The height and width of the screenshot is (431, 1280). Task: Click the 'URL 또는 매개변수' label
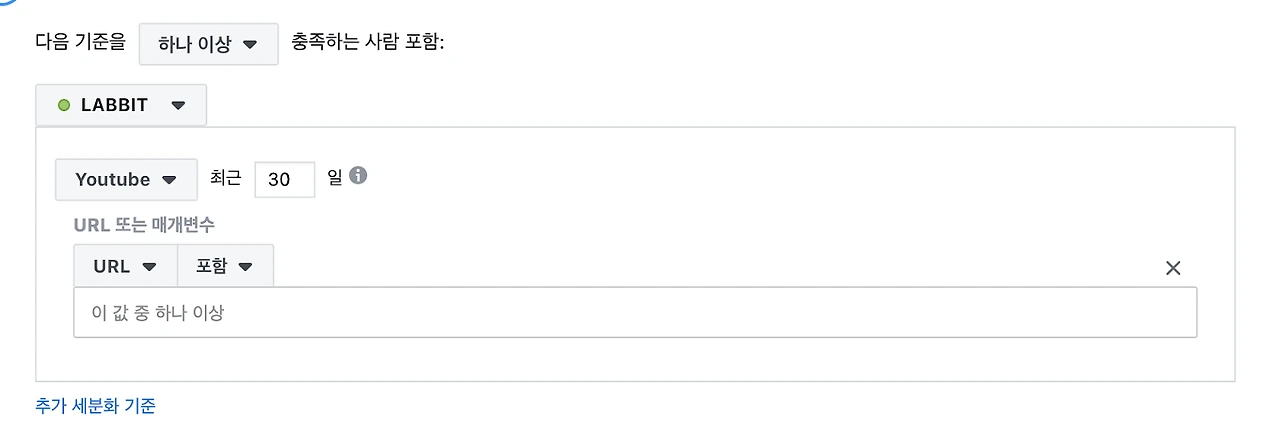(144, 225)
